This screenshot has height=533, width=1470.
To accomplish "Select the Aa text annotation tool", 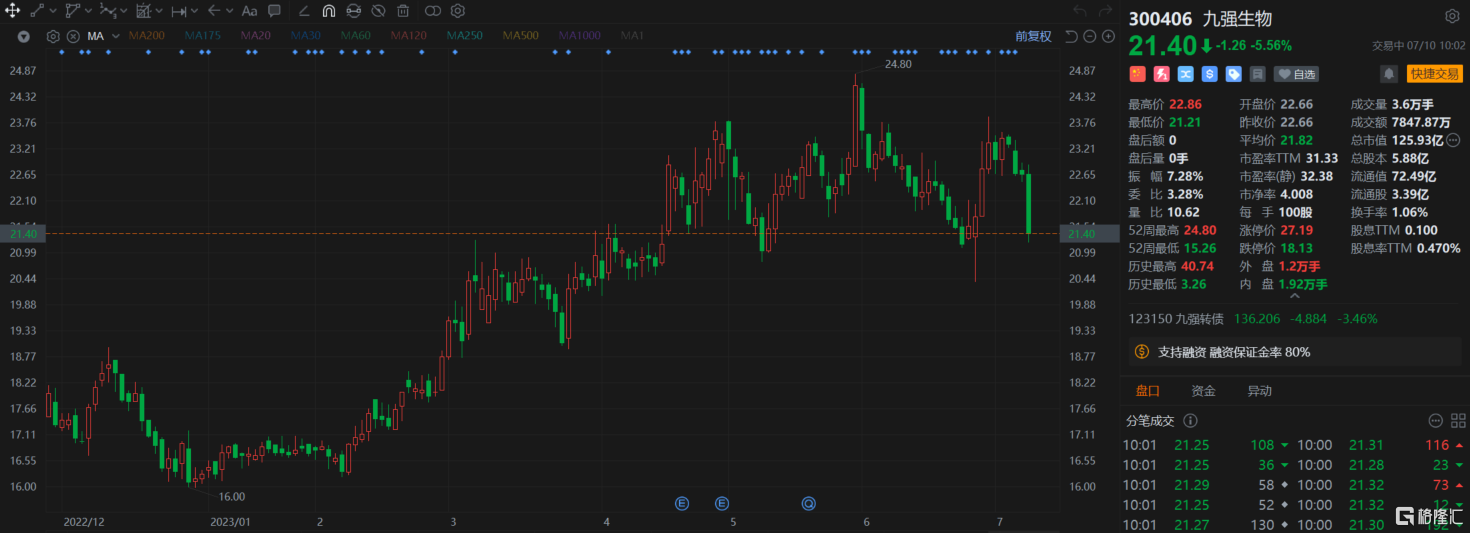I will point(249,11).
